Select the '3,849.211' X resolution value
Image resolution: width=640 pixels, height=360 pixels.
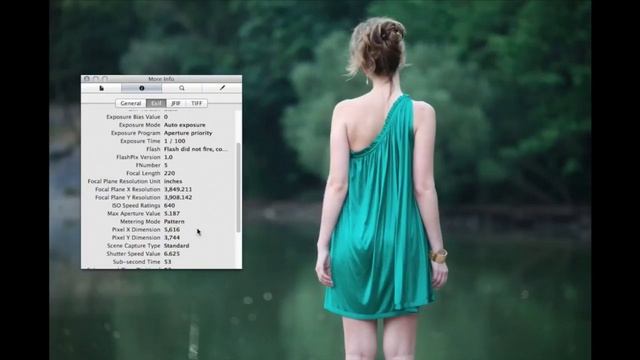click(x=178, y=189)
